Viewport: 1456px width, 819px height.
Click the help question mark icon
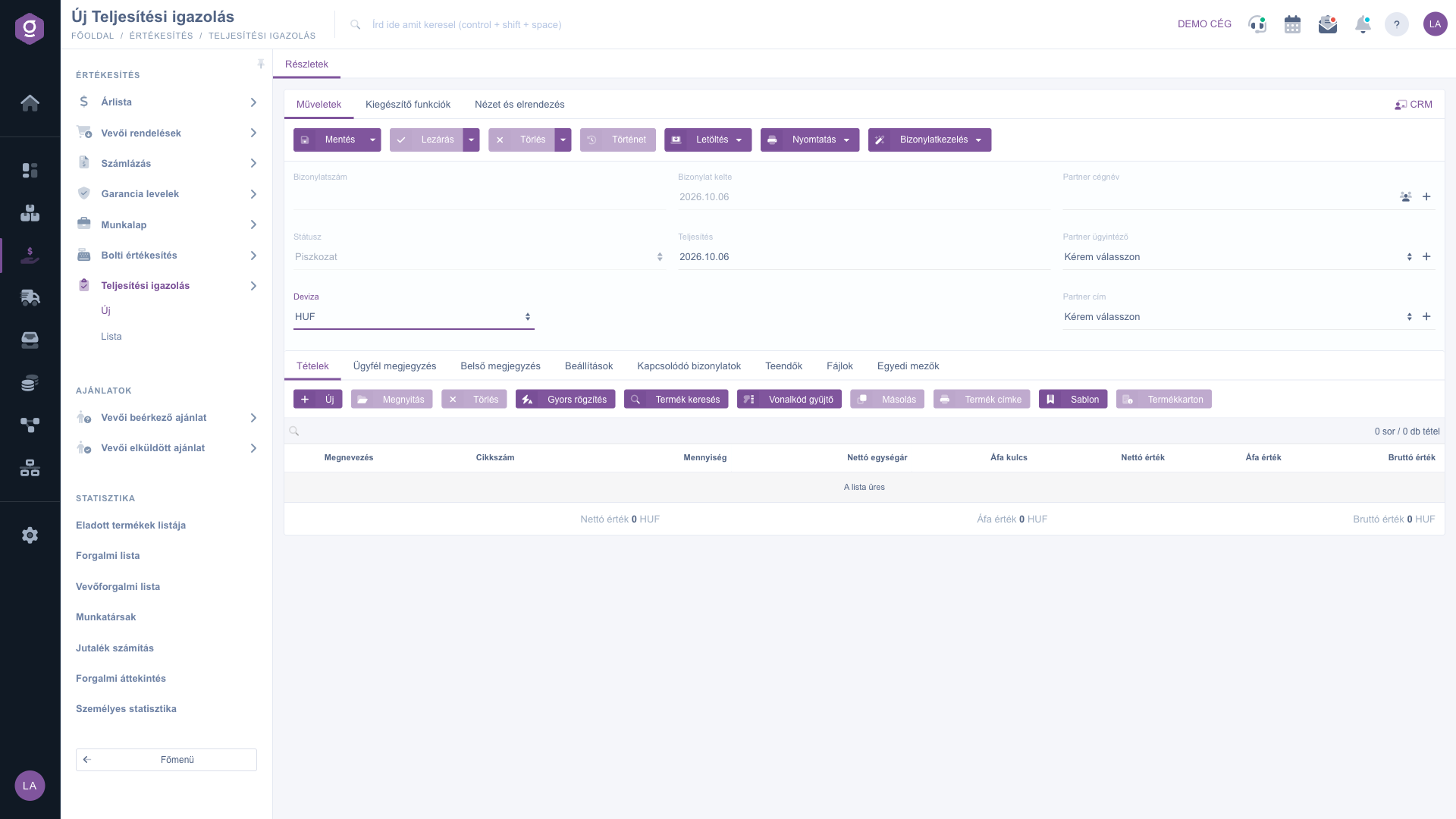(1397, 24)
